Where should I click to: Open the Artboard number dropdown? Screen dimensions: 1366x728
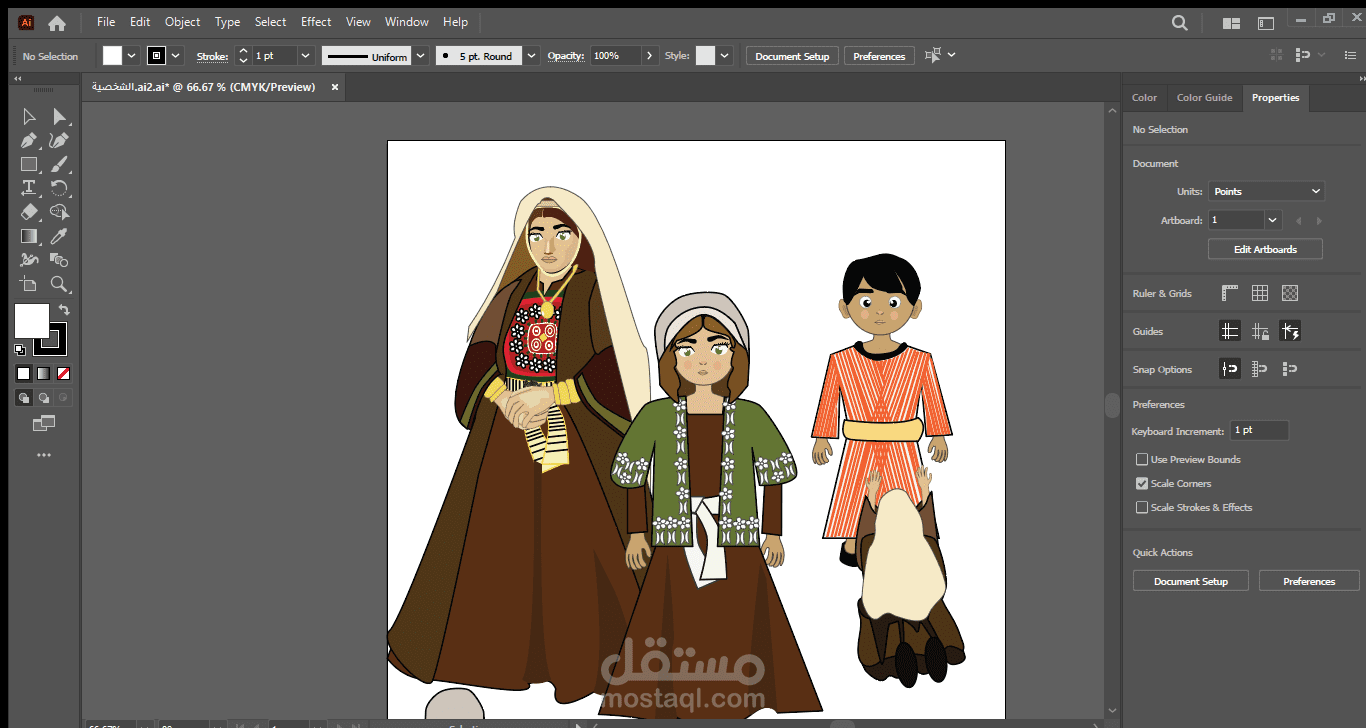tap(1273, 220)
